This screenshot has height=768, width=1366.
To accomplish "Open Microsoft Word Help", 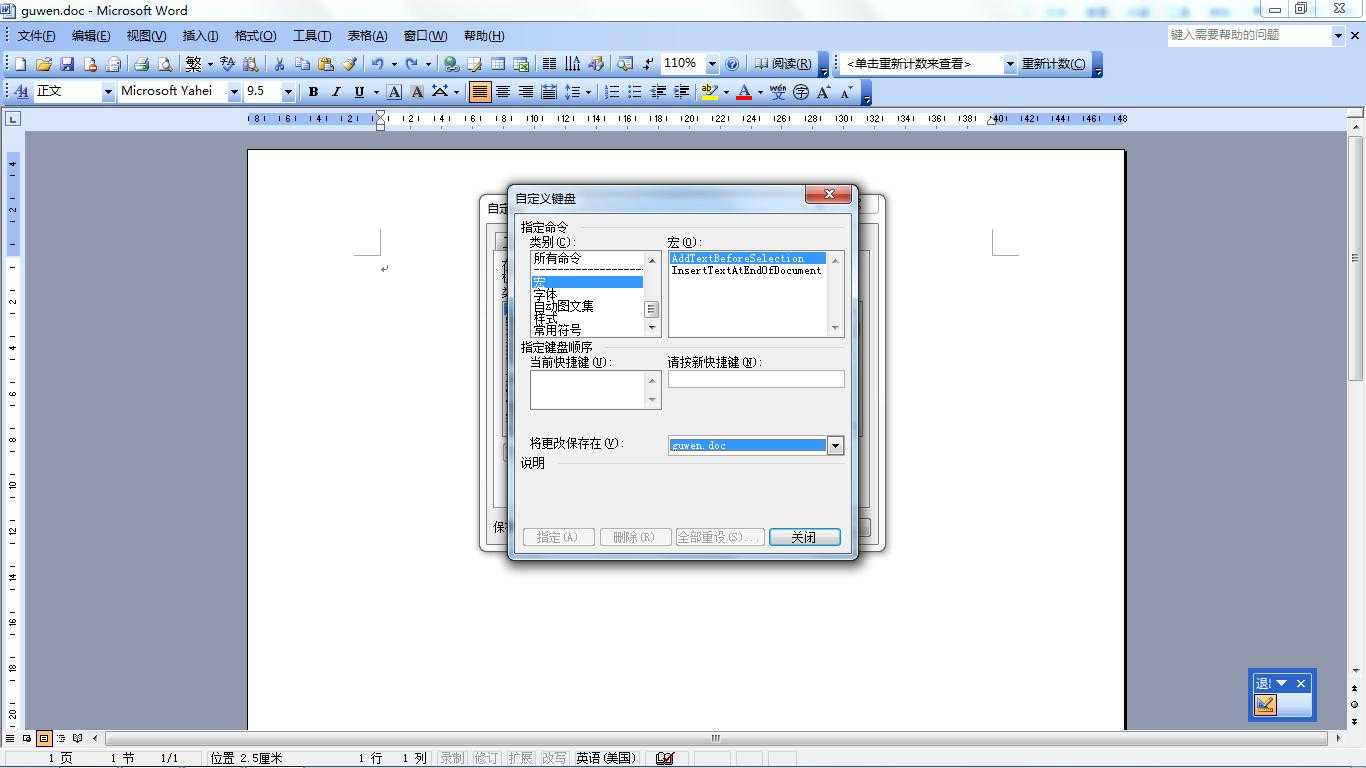I will pyautogui.click(x=732, y=64).
